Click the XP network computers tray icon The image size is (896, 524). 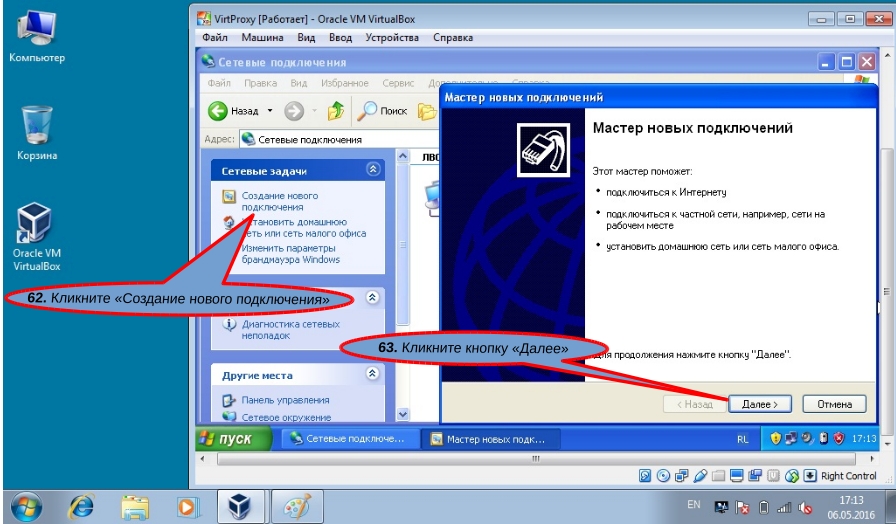(x=791, y=439)
